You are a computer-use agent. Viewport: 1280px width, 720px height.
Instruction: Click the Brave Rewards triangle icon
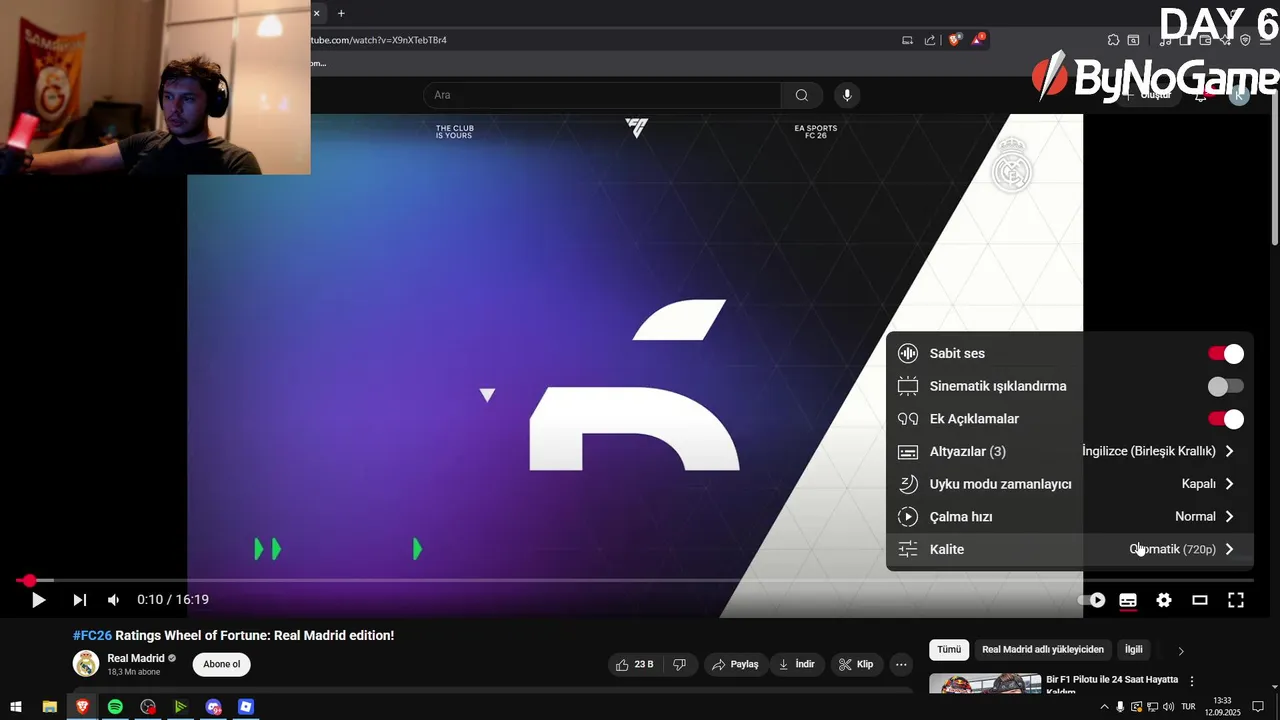978,40
